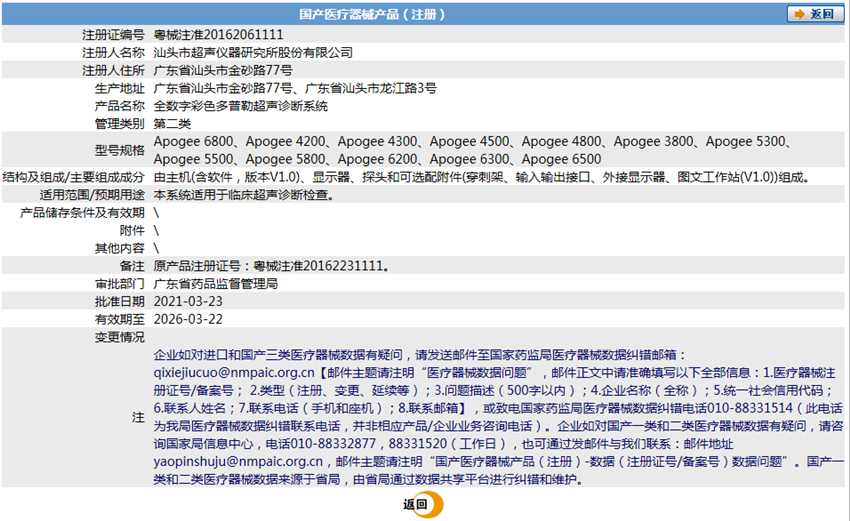Select the approval date 2021-03-23
Screen dimensions: 850x521
pos(188,301)
